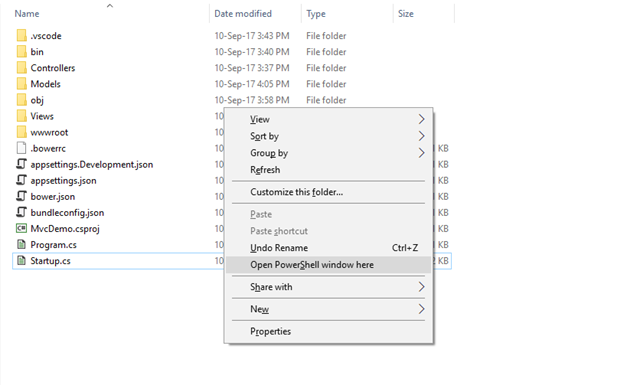Select the Program.cs file icon
This screenshot has height=385, width=624.
[x=21, y=244]
